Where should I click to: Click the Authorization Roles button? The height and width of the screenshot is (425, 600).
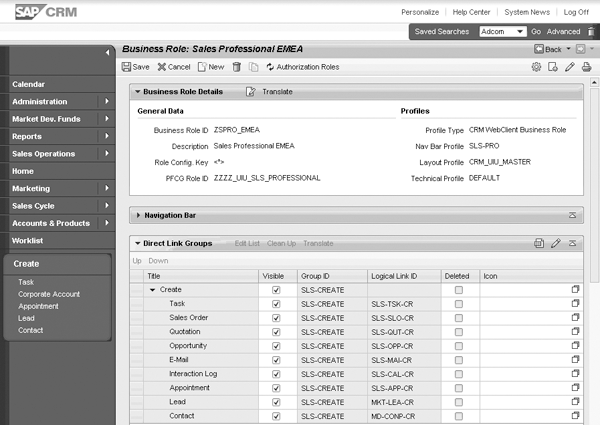(x=302, y=67)
